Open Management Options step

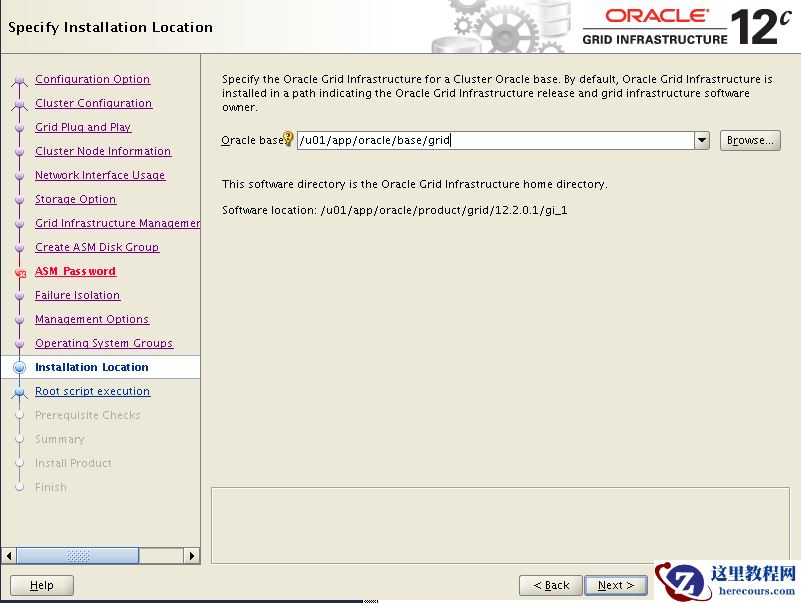92,319
